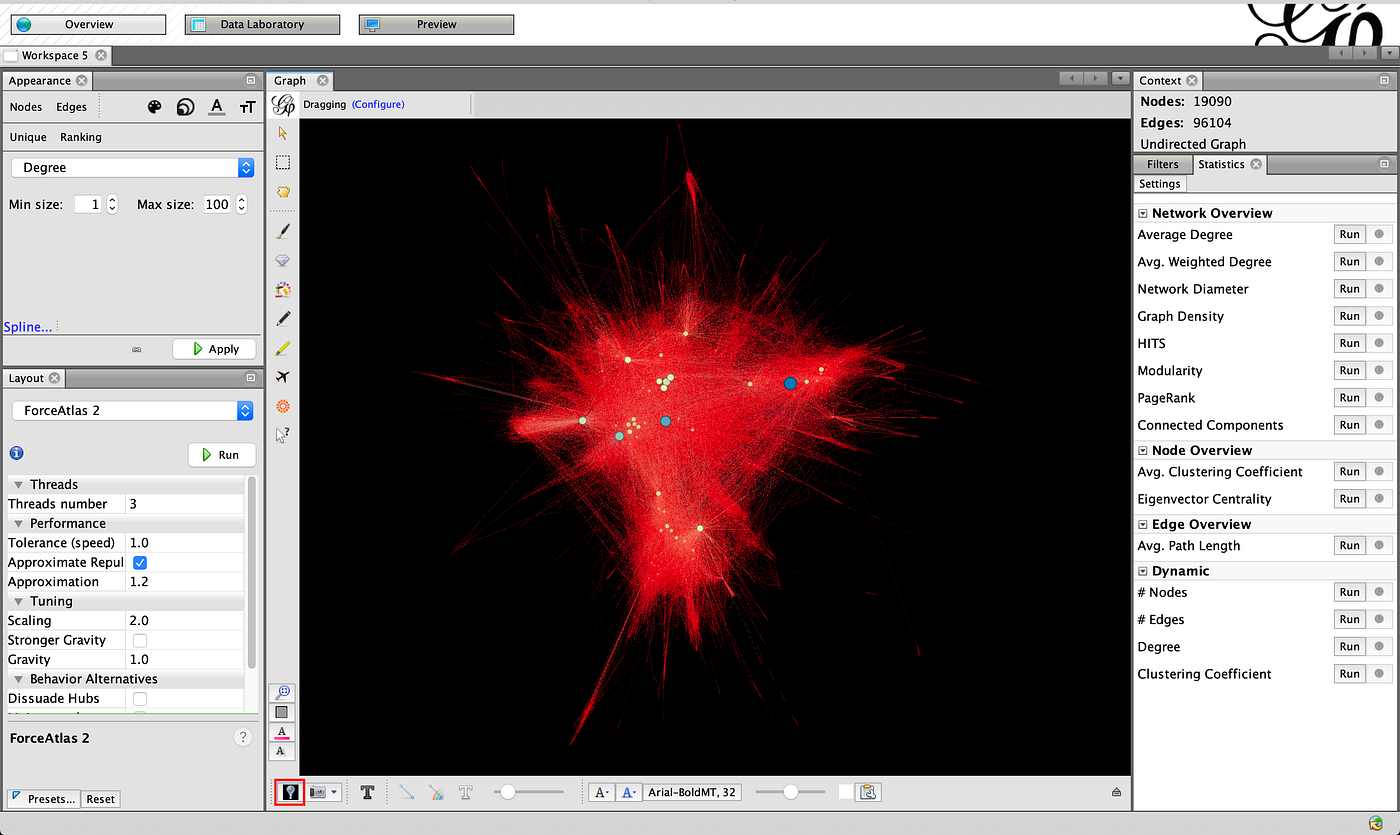Select the orange Heat Map tool
Screen dimensions: 1400x835
[x=283, y=406]
